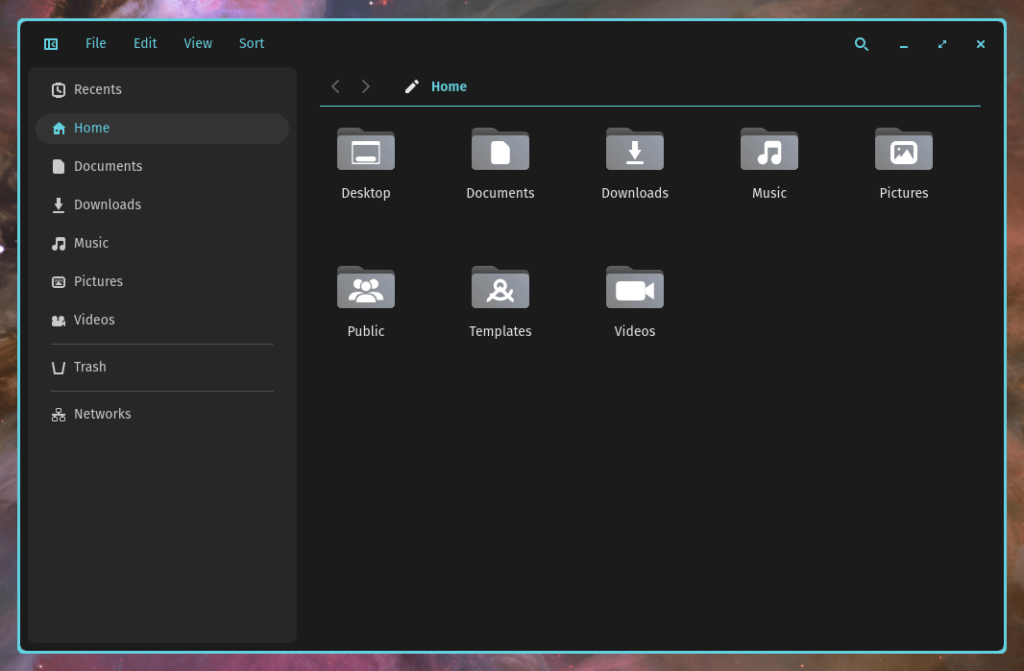Click the path edit pencil icon
Screen dimensions: 1024x671
(411, 86)
